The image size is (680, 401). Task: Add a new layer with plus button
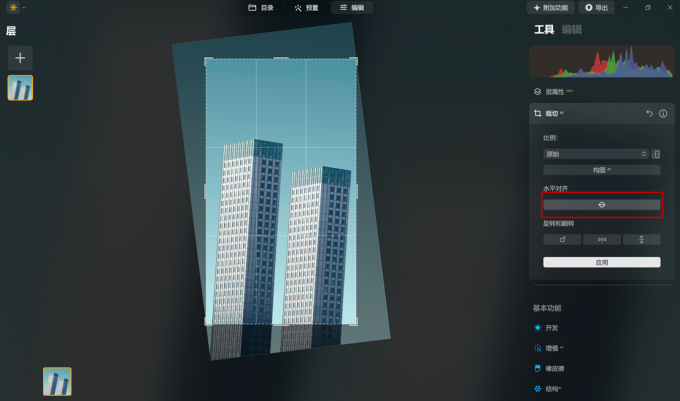click(x=20, y=58)
